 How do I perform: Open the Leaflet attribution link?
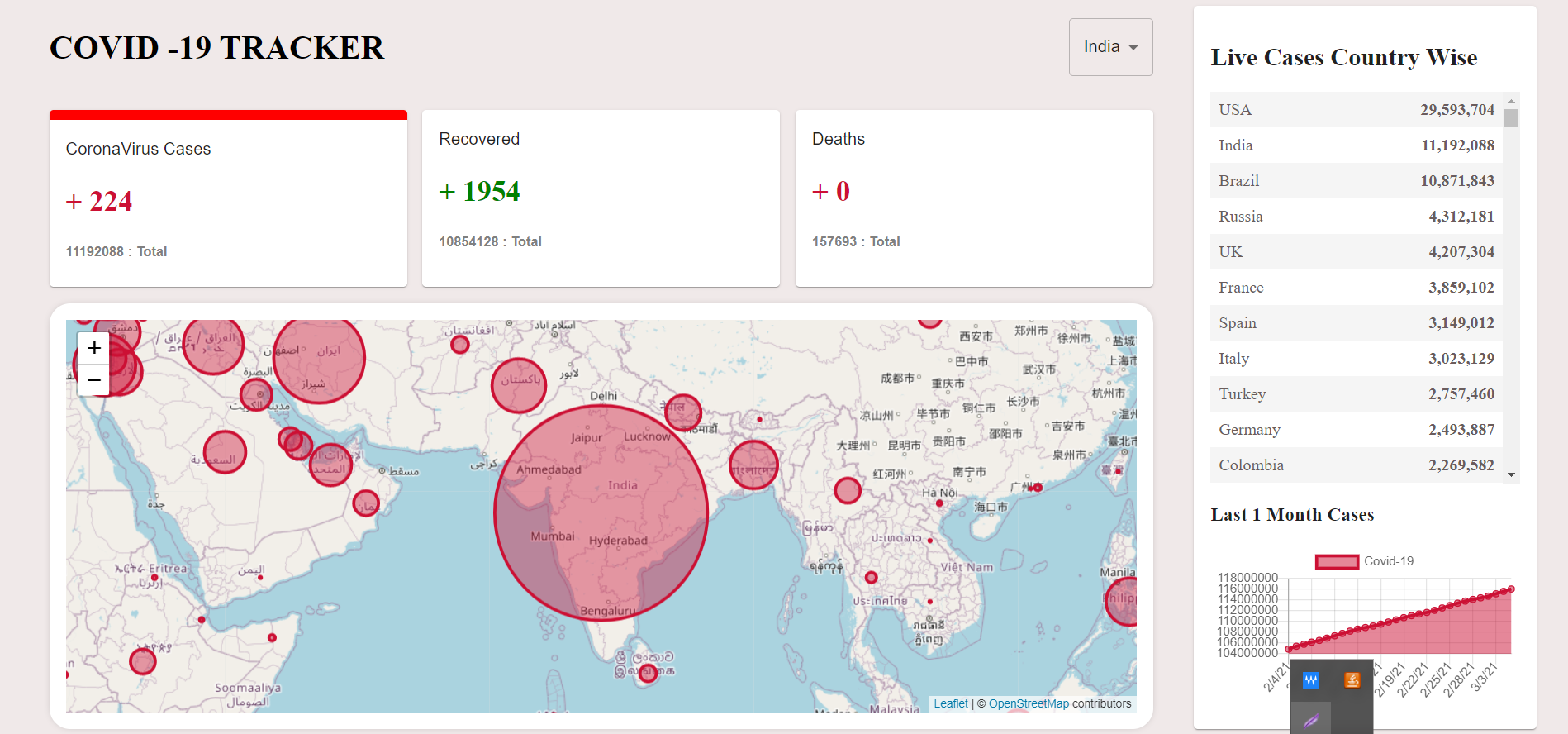pyautogui.click(x=951, y=703)
